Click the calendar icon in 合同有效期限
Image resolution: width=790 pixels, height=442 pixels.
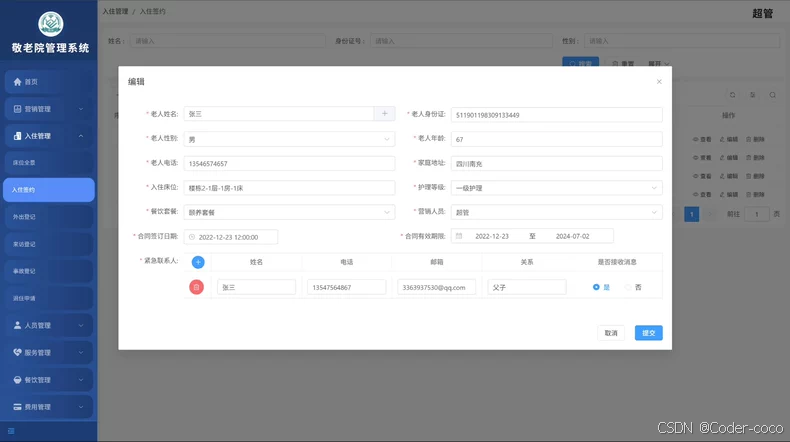point(459,236)
